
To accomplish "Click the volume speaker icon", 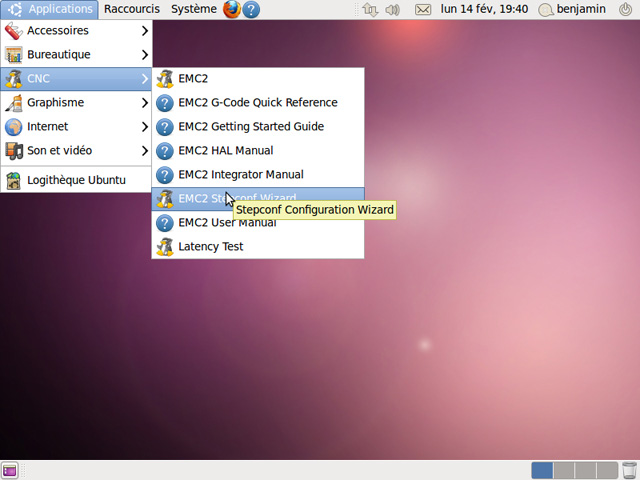I will coord(392,9).
